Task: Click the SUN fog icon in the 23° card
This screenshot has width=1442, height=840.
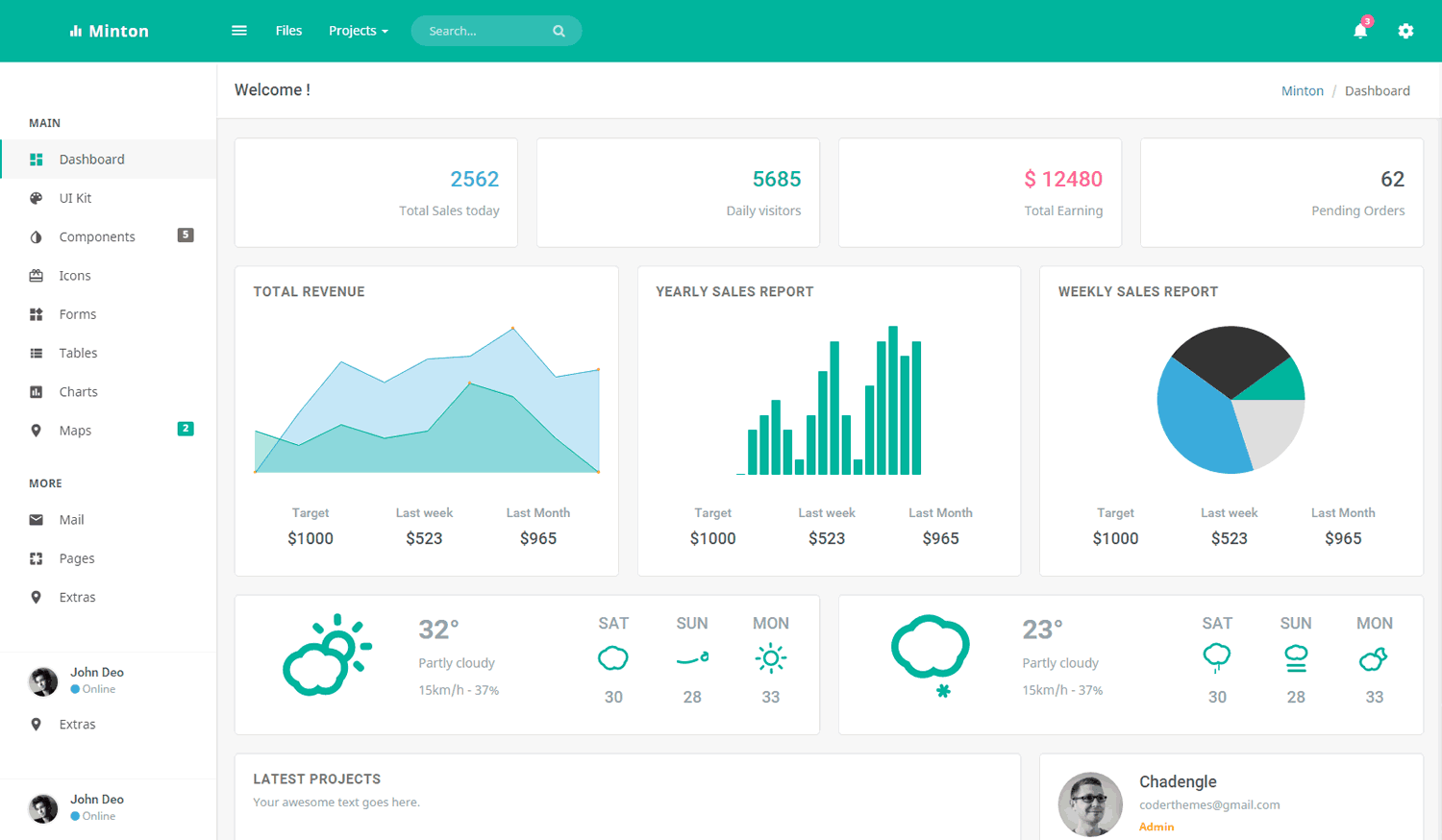Action: (x=1296, y=658)
